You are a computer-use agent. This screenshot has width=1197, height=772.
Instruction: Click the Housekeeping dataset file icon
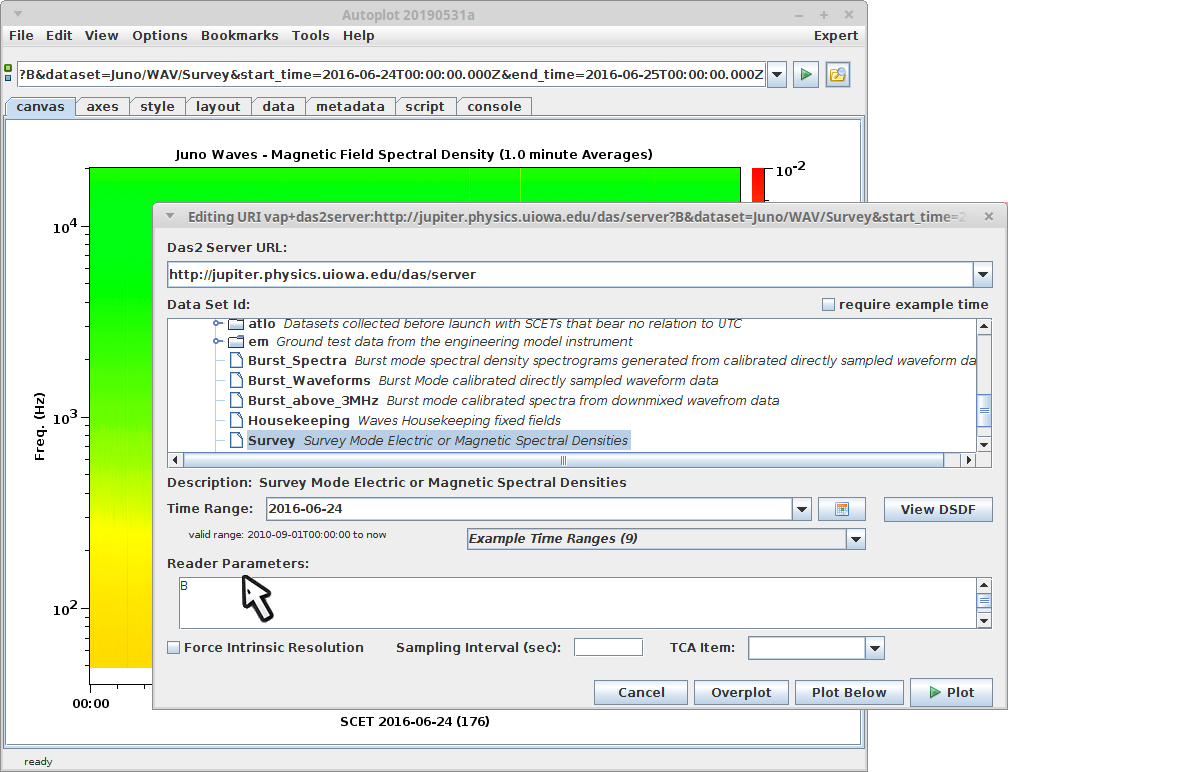click(x=236, y=420)
